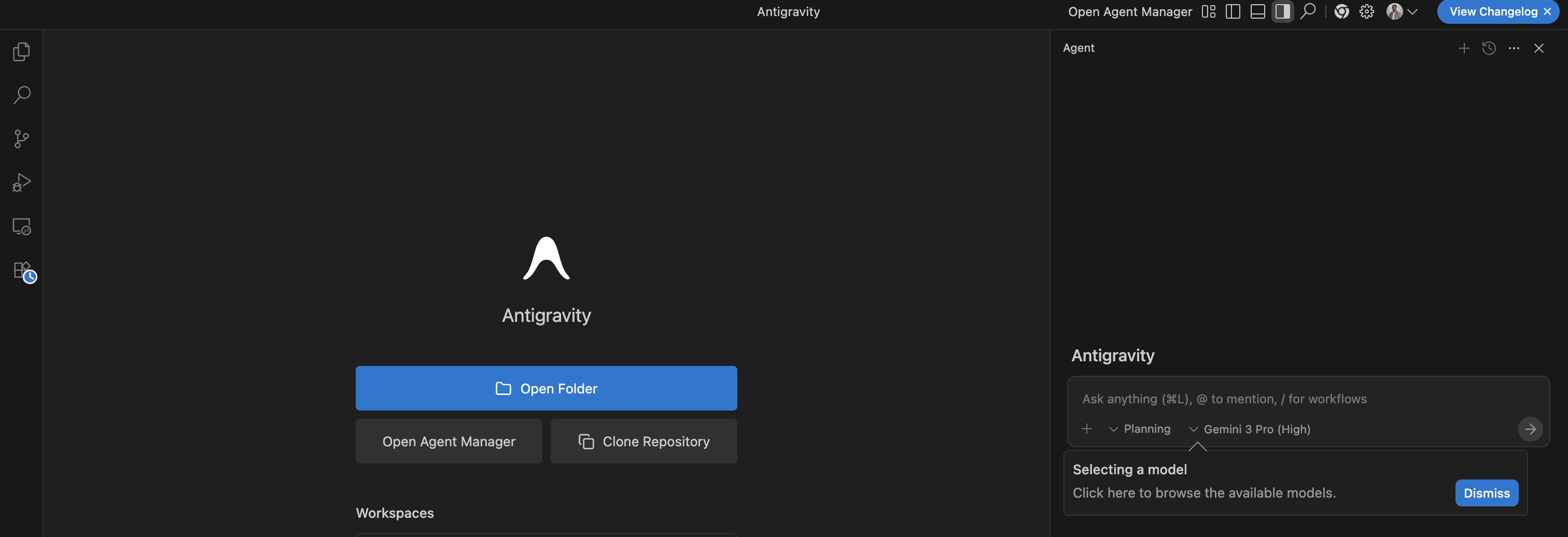Toggle the primary sidebar layout

click(x=1233, y=11)
